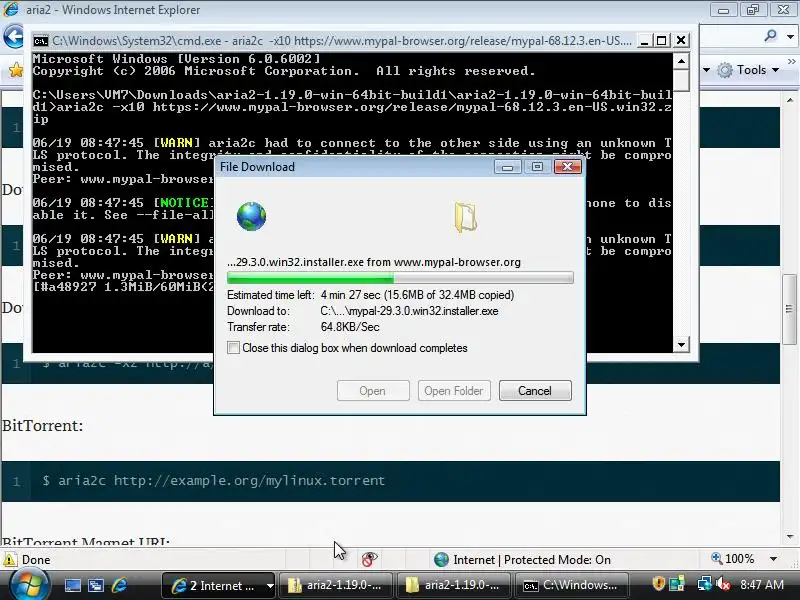Viewport: 800px width, 600px height.
Task: Click the 'Estimated time left' value text
Action: click(x=417, y=295)
